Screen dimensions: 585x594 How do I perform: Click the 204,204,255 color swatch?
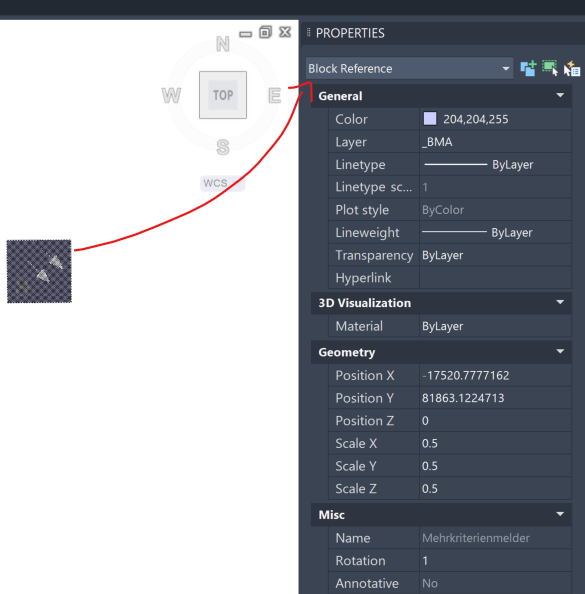click(430, 119)
